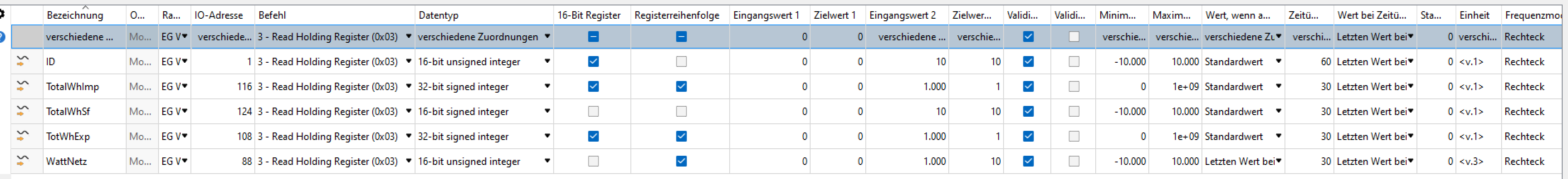Click the sort arrow above Bezeichnung
The image size is (1568, 179).
(85, 7)
